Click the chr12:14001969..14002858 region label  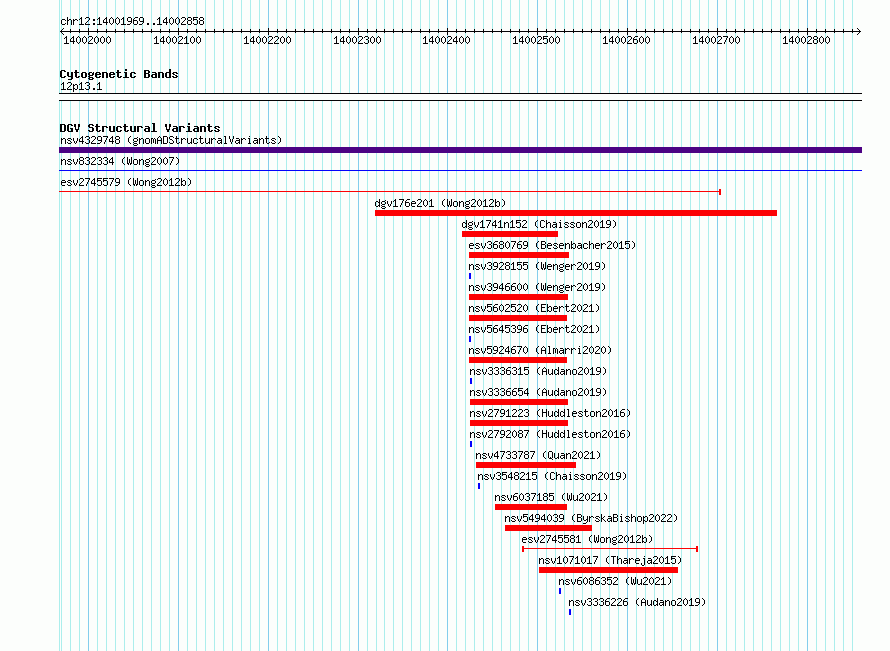(x=132, y=21)
